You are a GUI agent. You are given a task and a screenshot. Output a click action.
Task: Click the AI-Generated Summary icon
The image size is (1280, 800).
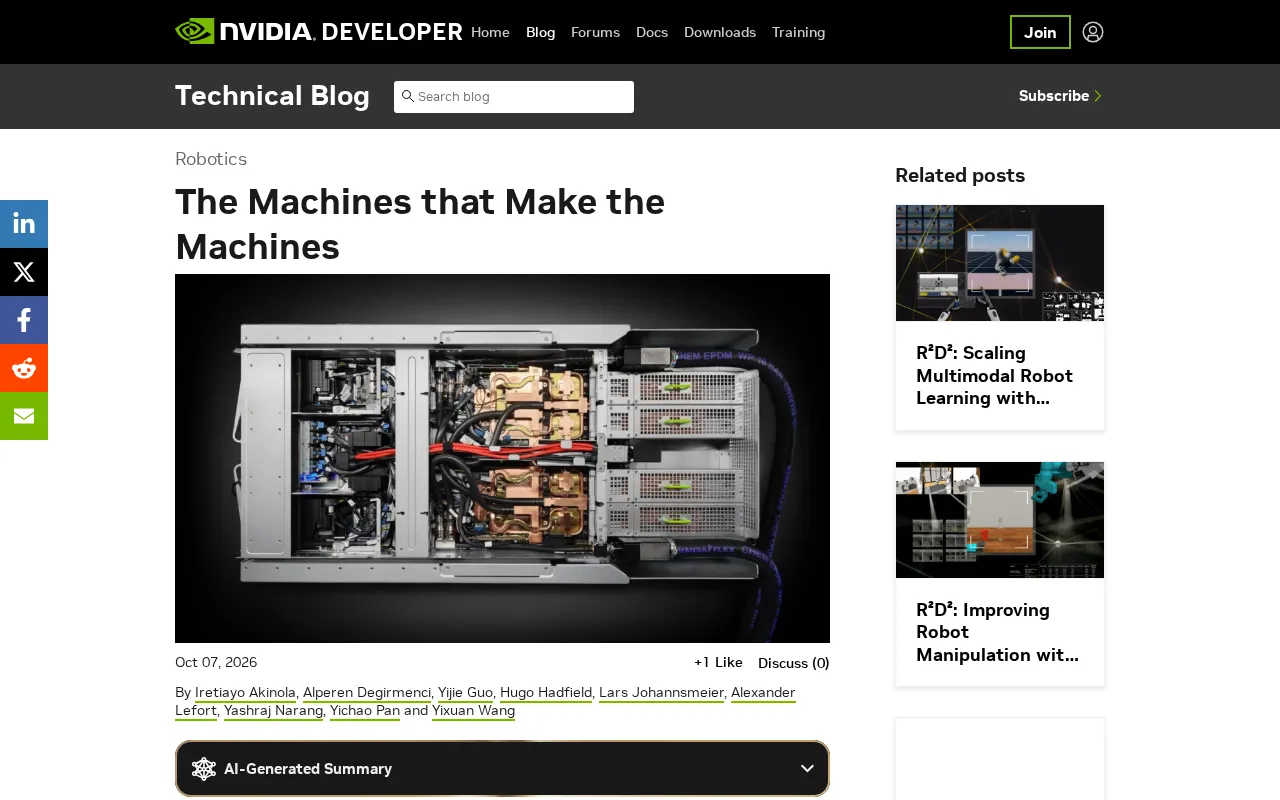(204, 769)
